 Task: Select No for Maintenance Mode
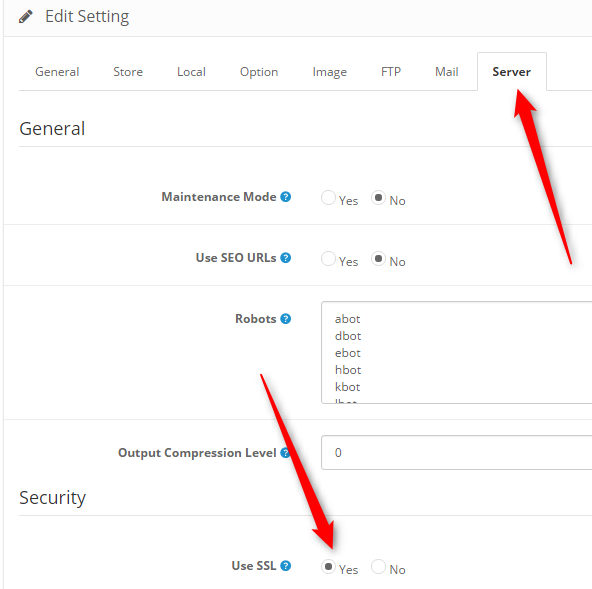click(378, 197)
